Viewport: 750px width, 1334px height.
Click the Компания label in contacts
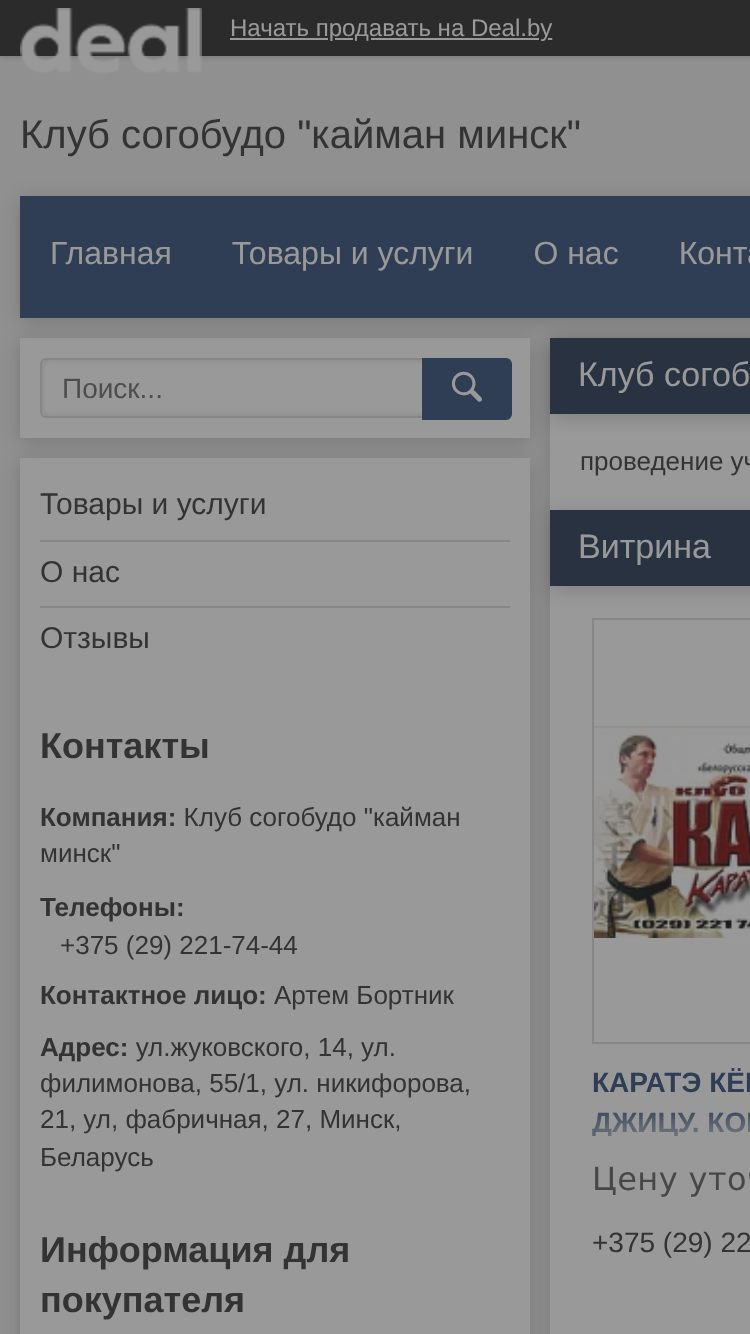click(108, 817)
